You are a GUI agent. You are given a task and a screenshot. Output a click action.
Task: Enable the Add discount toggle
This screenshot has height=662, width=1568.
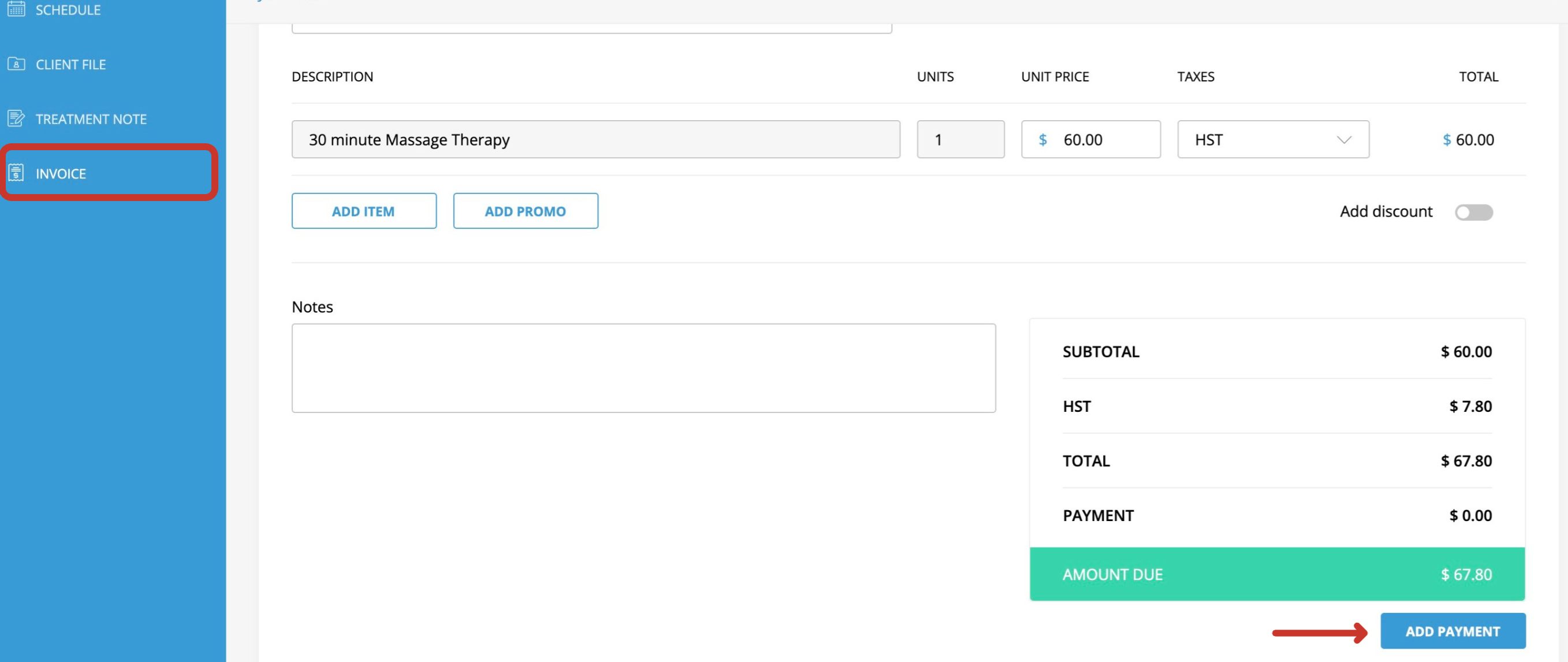(1473, 211)
